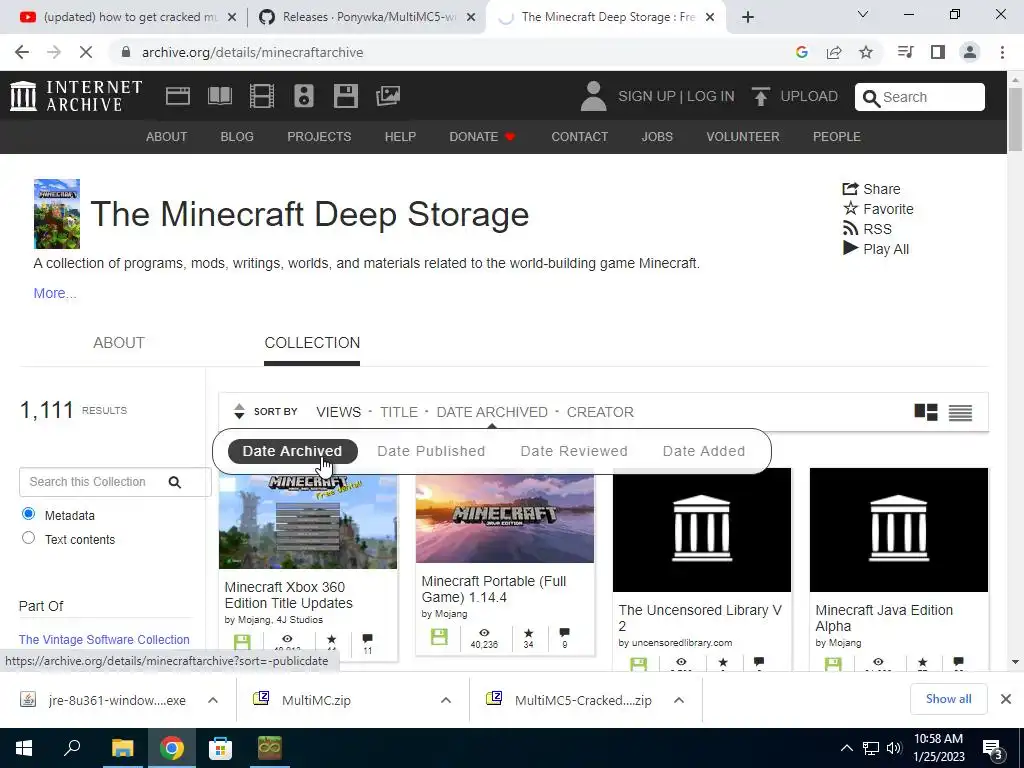Image resolution: width=1024 pixels, height=768 pixels.
Task: Expand MultiMC.zip download options
Action: pos(446,700)
